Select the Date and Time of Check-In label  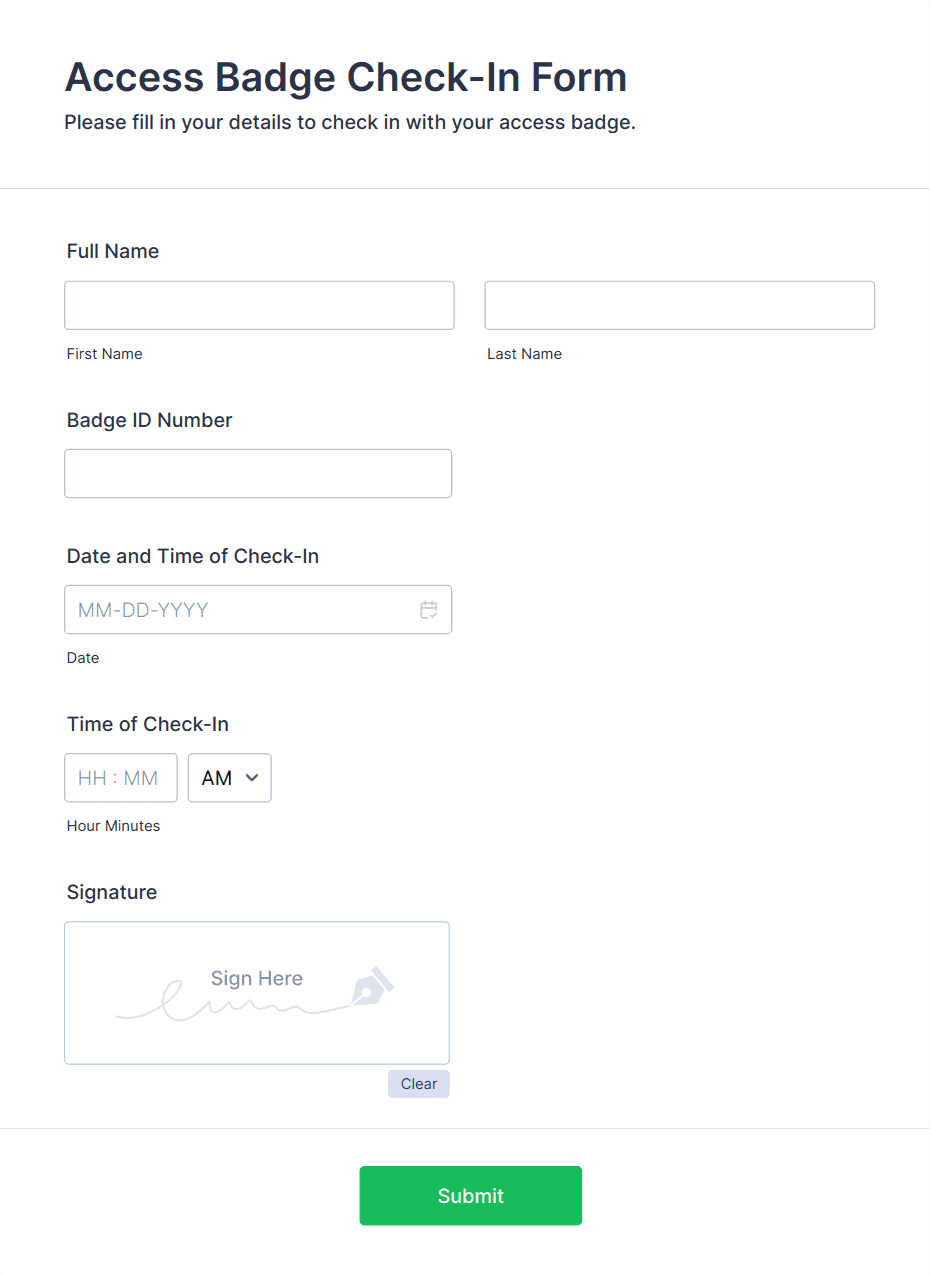(x=193, y=556)
